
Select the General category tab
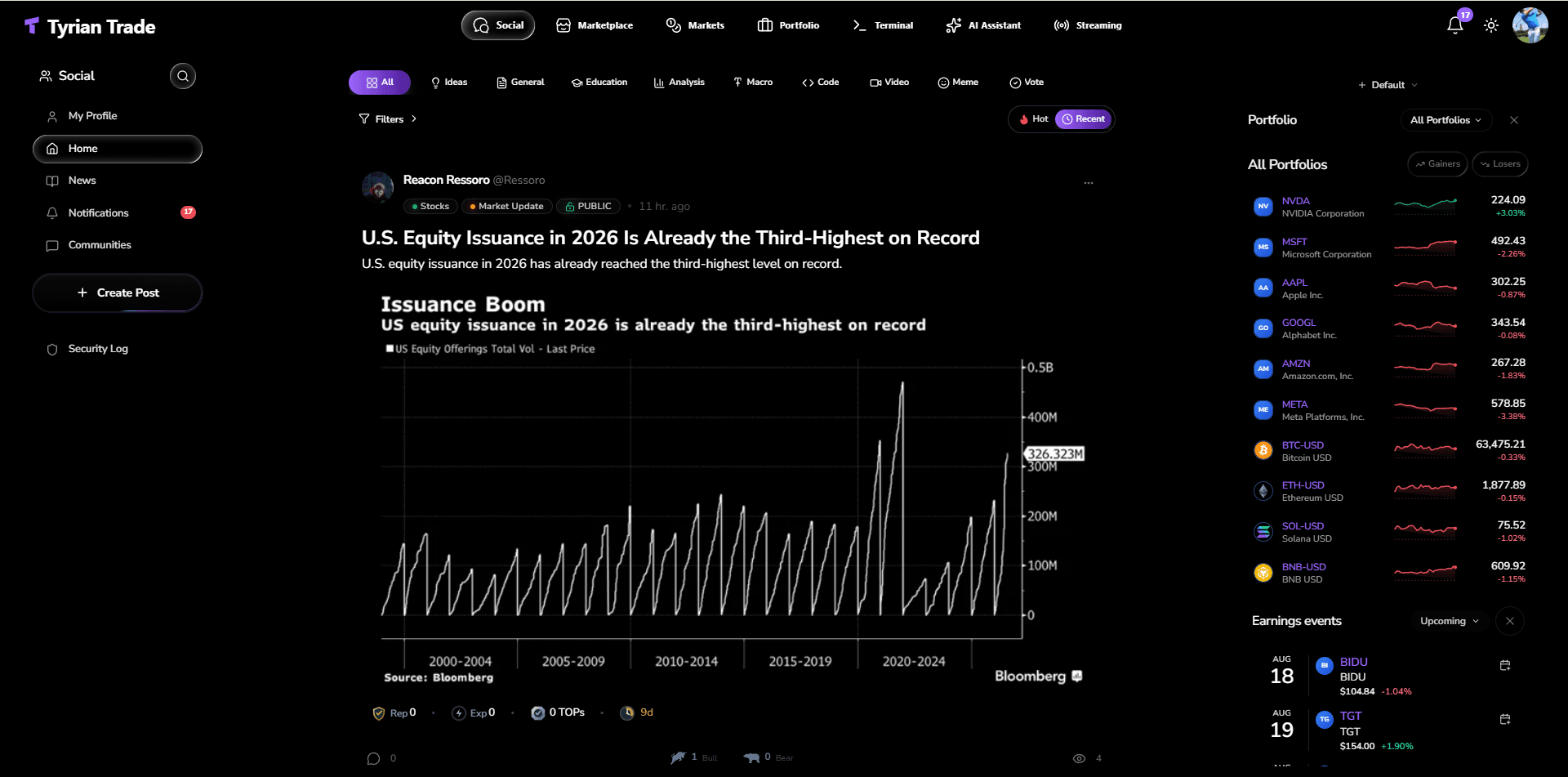(520, 83)
